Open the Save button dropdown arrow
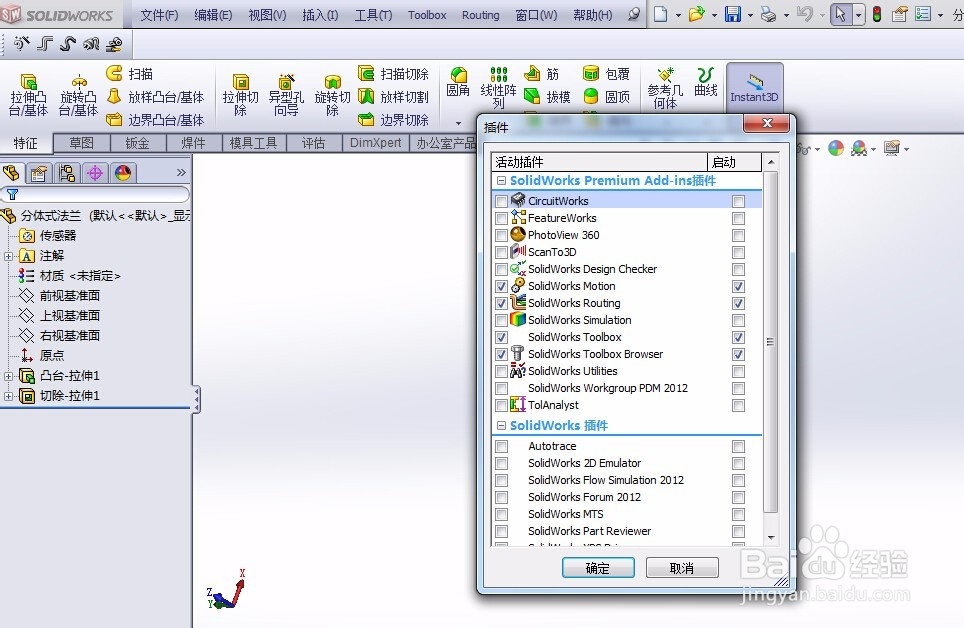 coord(750,15)
